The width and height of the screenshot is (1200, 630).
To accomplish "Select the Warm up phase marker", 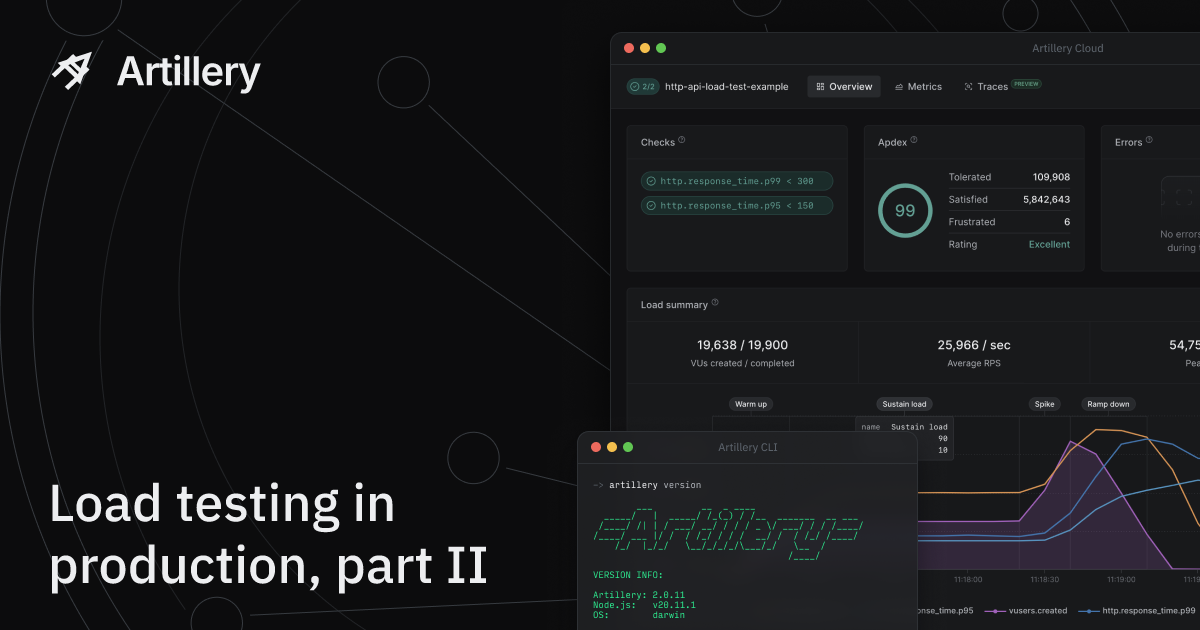I will pyautogui.click(x=751, y=404).
